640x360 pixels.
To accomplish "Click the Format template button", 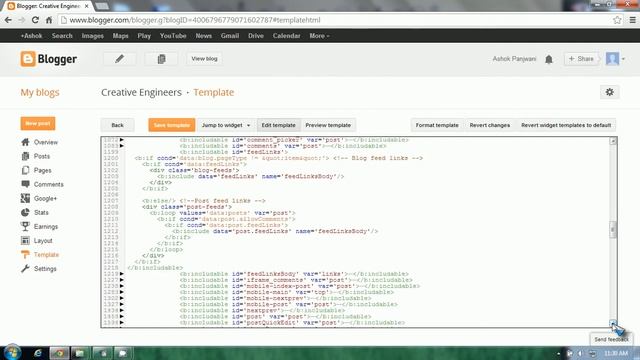I will [437, 125].
